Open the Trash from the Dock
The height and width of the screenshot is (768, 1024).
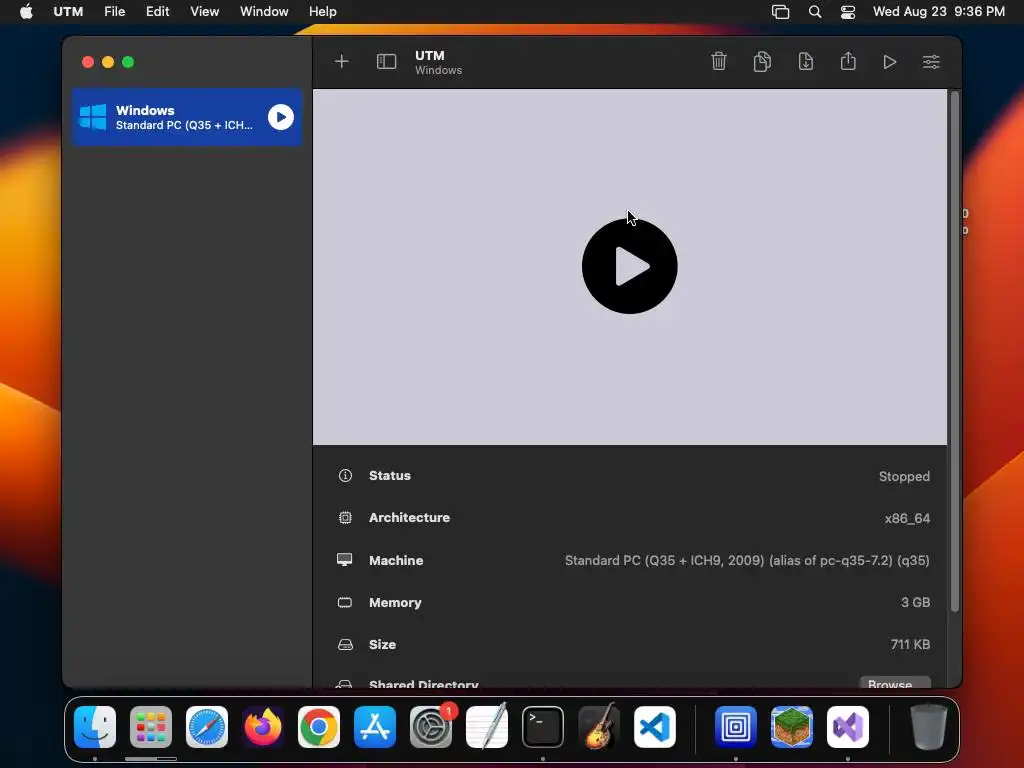tap(929, 727)
